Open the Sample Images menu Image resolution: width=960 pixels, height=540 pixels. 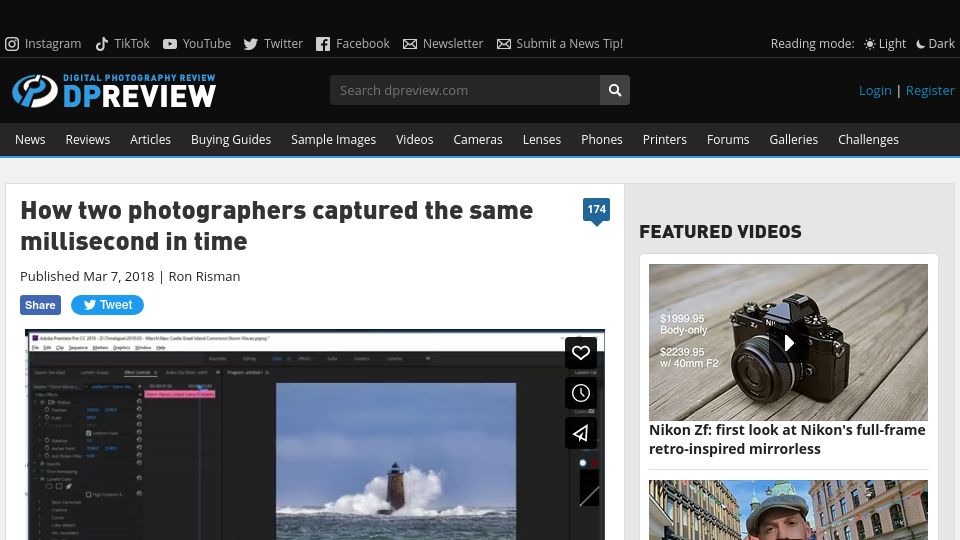coord(334,140)
